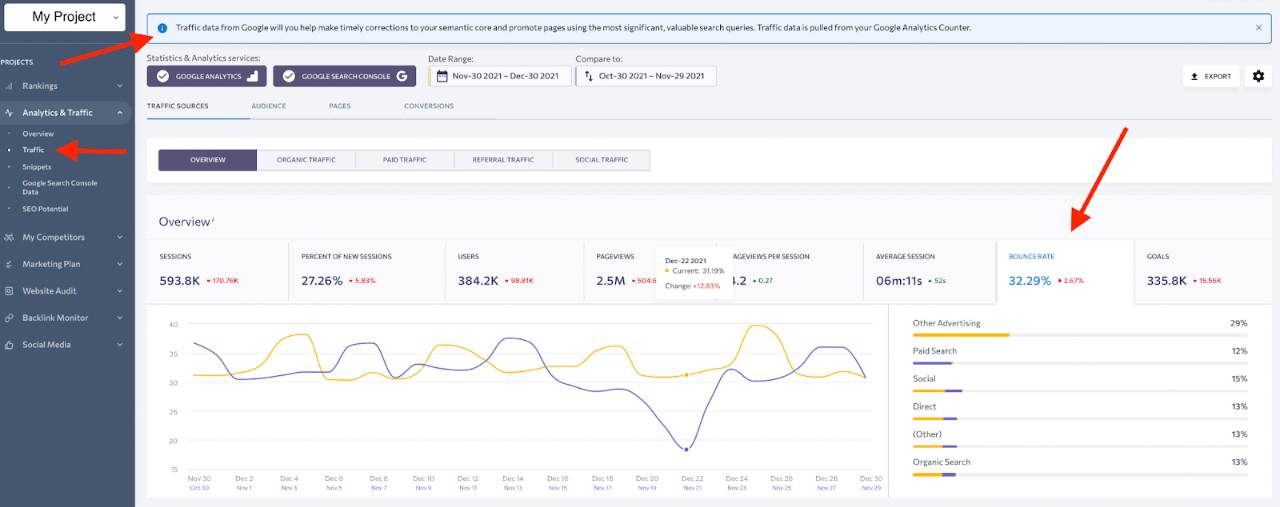Expand the Backlink Monitor chevron
The height and width of the screenshot is (507, 1280).
[x=120, y=318]
